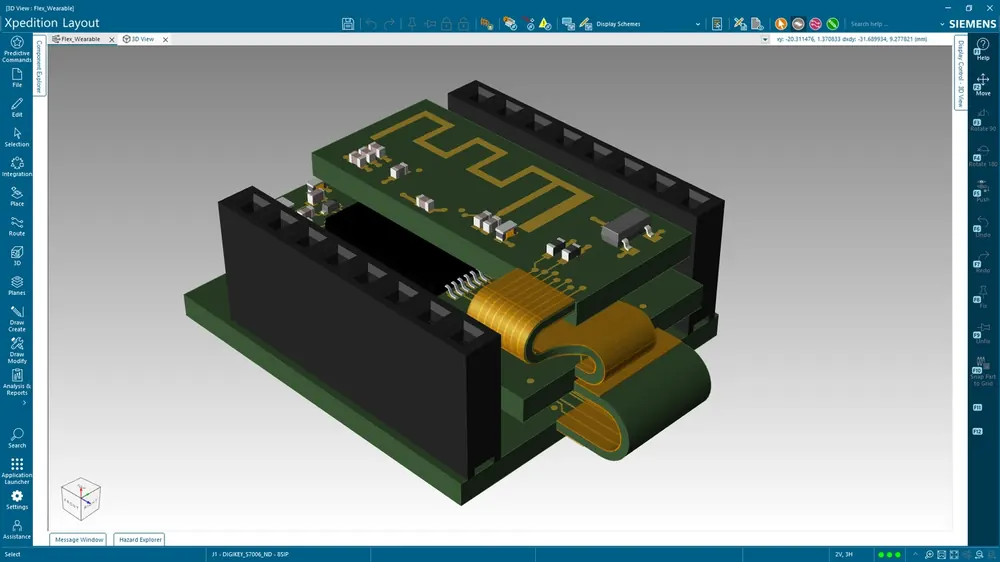Click the yellow warning hazard icon
1000x562 pixels.
[545, 24]
